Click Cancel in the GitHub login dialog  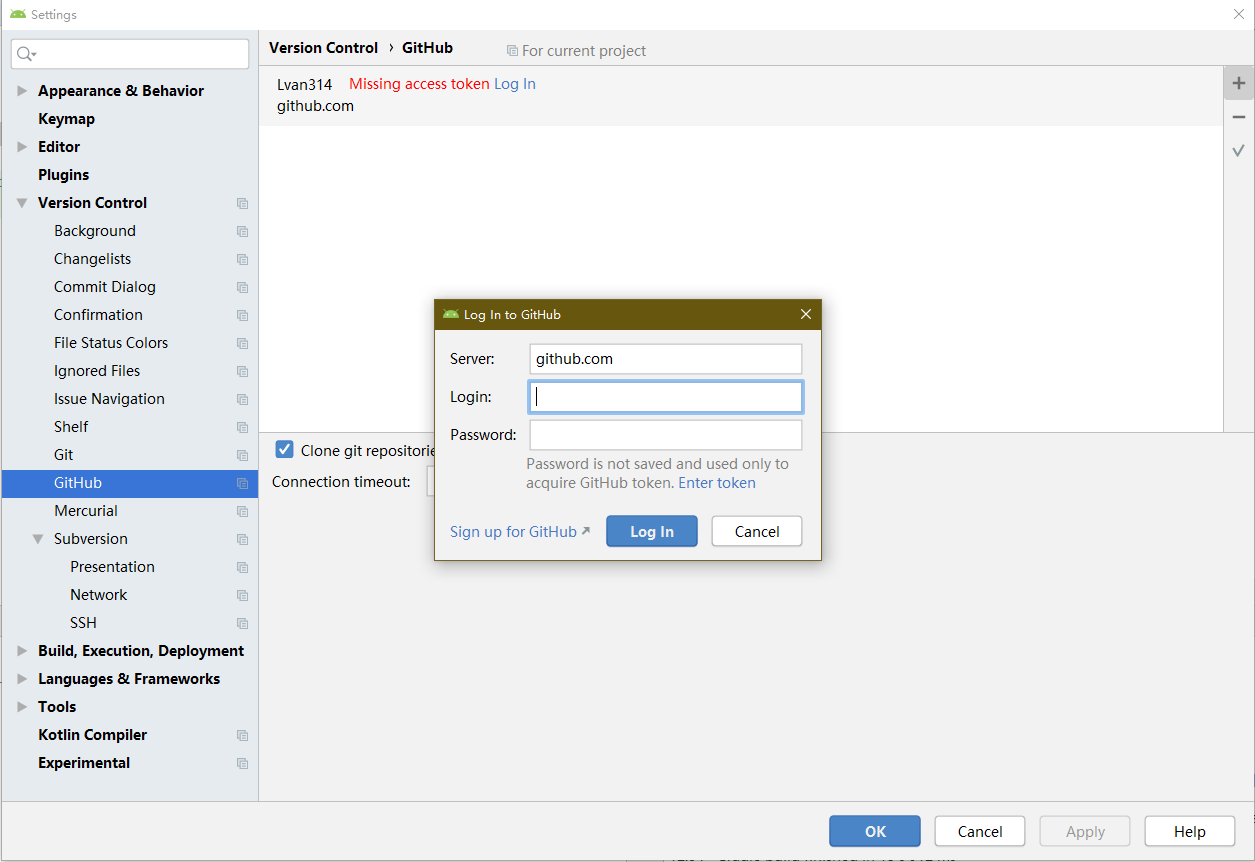coord(757,532)
